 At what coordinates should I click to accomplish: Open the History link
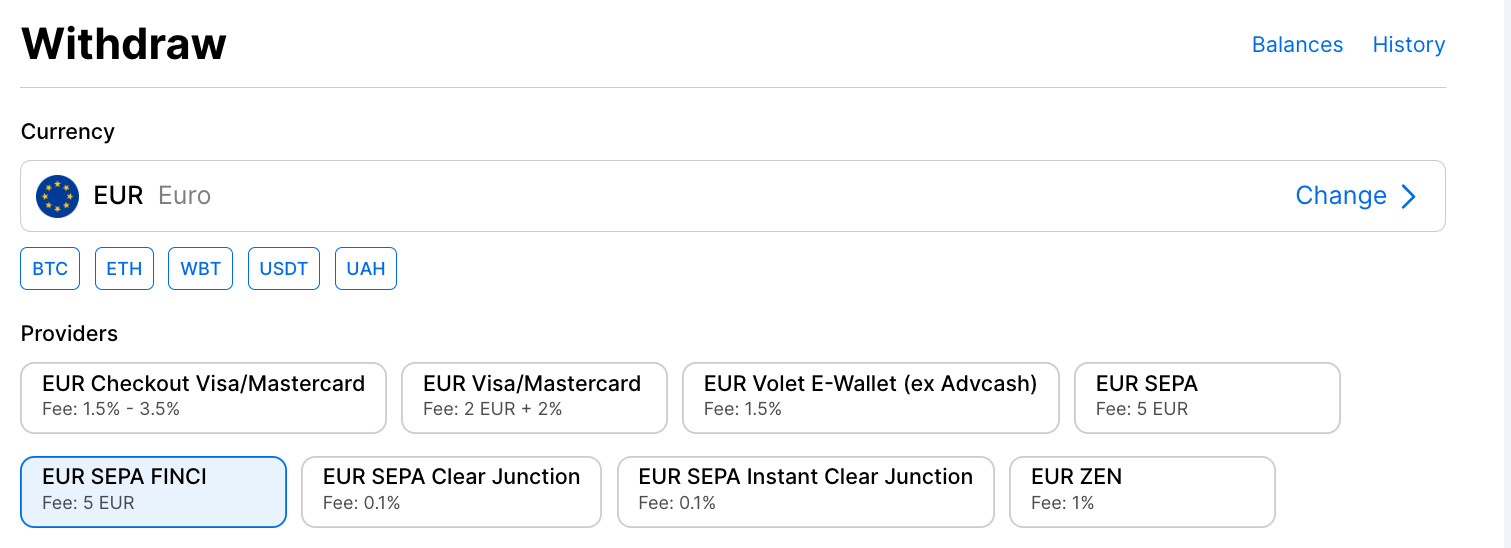point(1408,45)
